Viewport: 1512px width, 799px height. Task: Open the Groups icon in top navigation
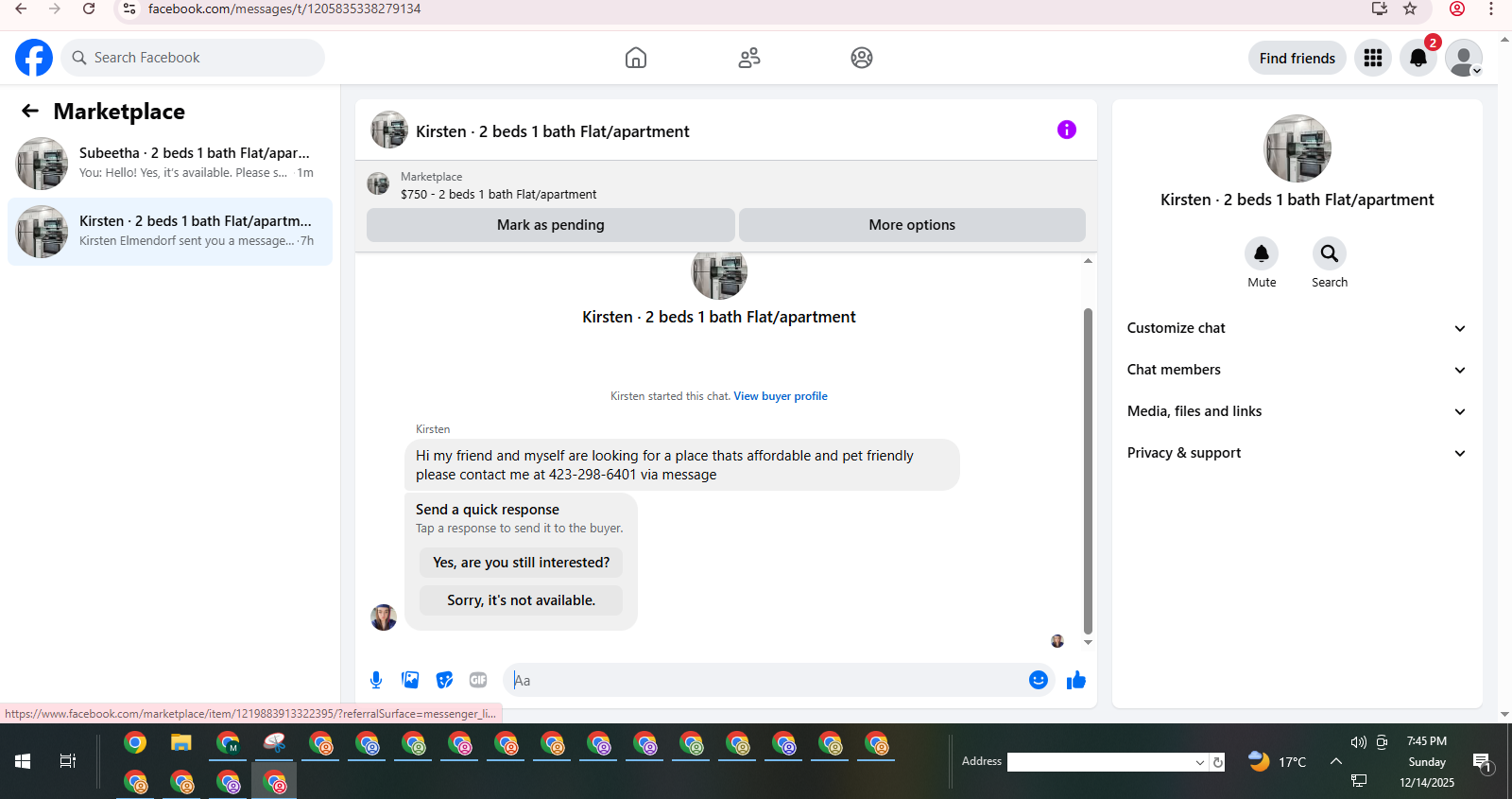point(862,58)
